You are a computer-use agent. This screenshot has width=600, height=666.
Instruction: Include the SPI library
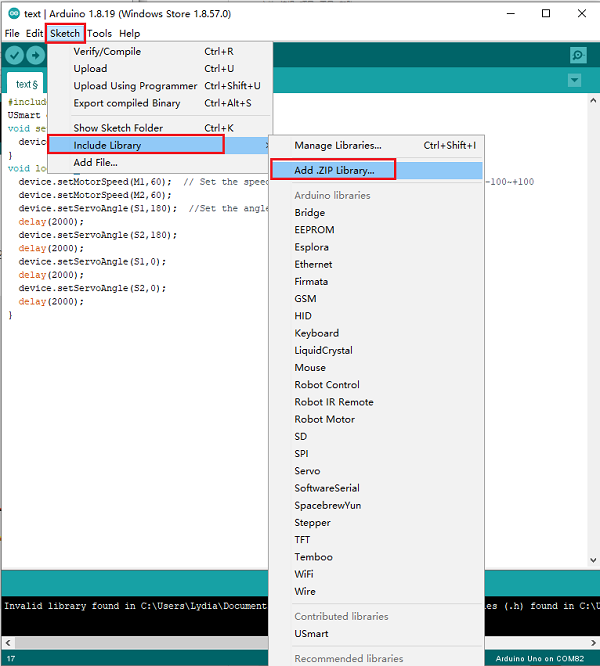pyautogui.click(x=377, y=454)
